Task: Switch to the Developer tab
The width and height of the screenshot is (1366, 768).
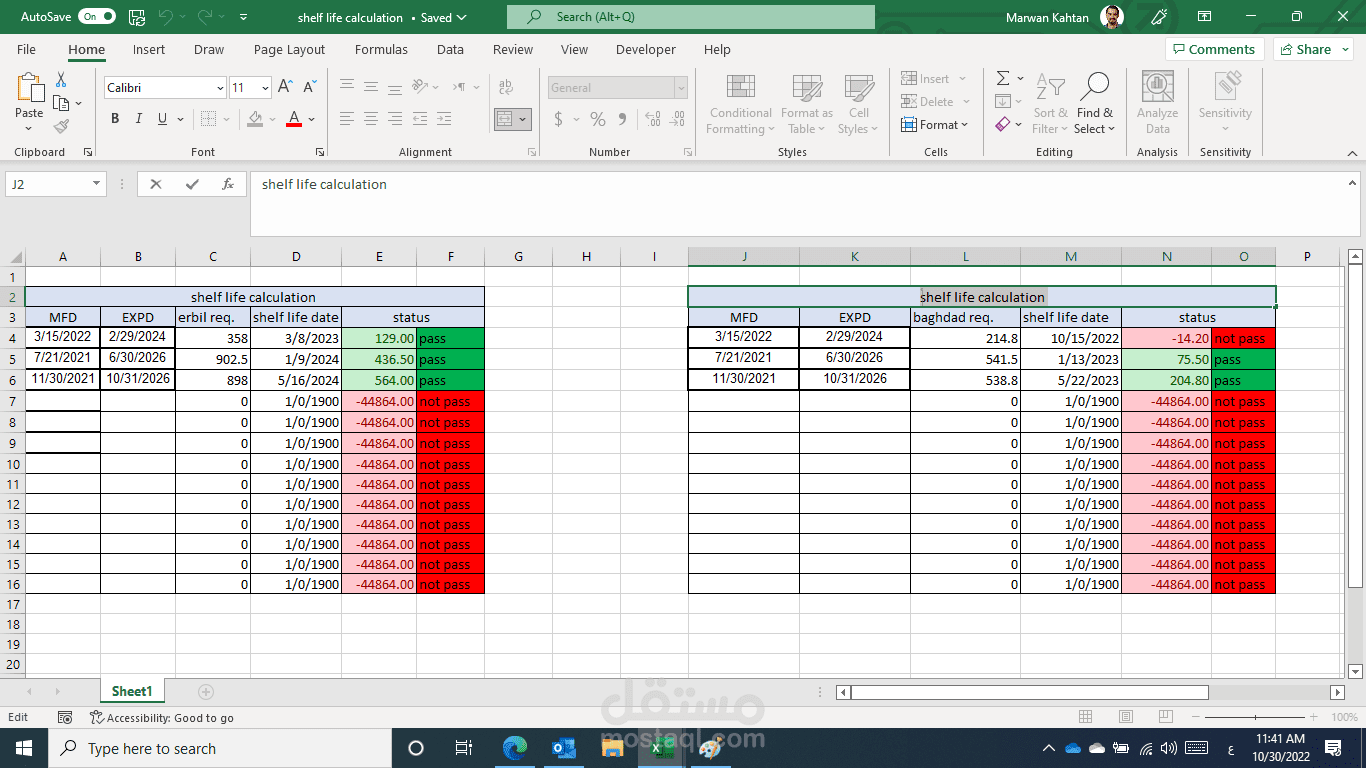Action: click(x=646, y=49)
